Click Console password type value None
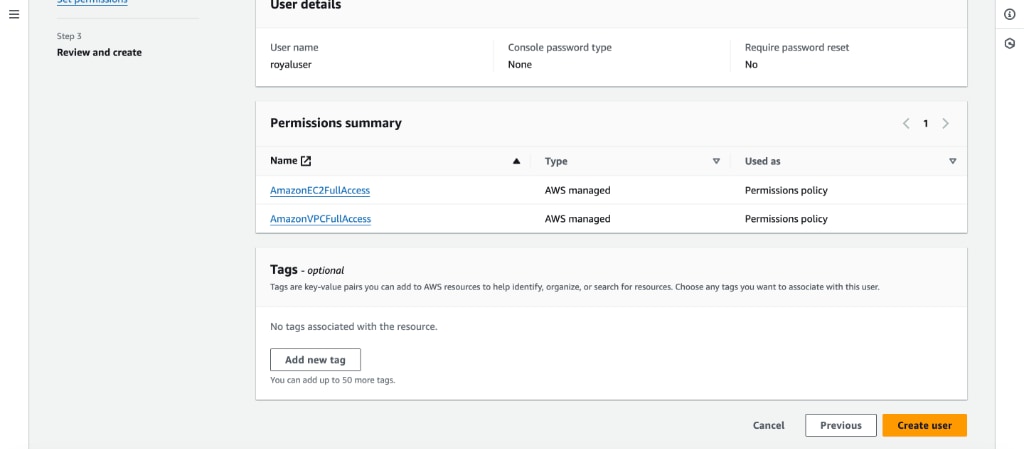The image size is (1024, 449). click(x=520, y=65)
